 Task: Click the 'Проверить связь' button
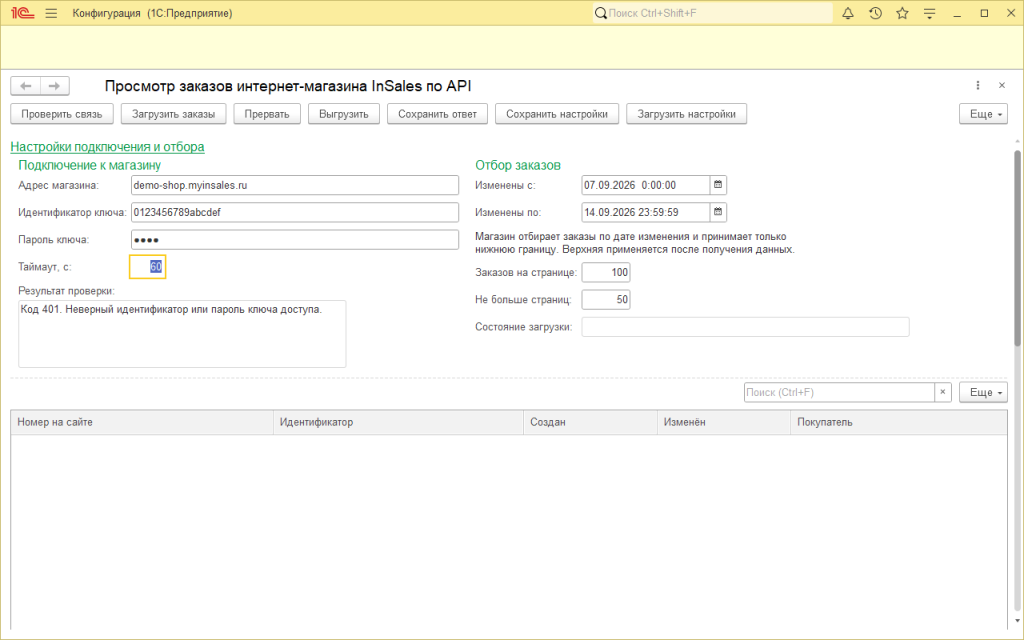[62, 114]
